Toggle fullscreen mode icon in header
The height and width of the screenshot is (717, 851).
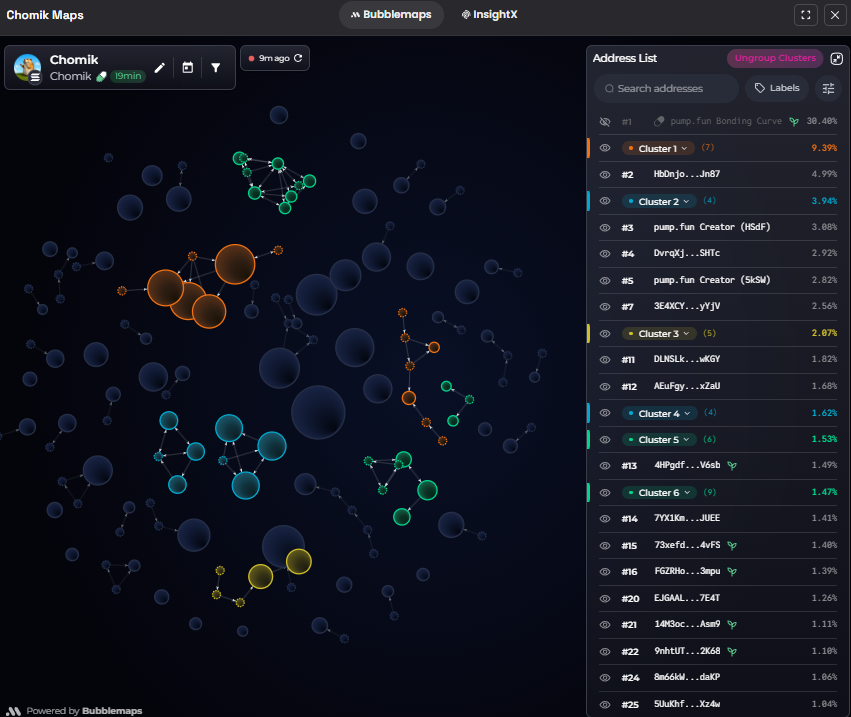(806, 15)
